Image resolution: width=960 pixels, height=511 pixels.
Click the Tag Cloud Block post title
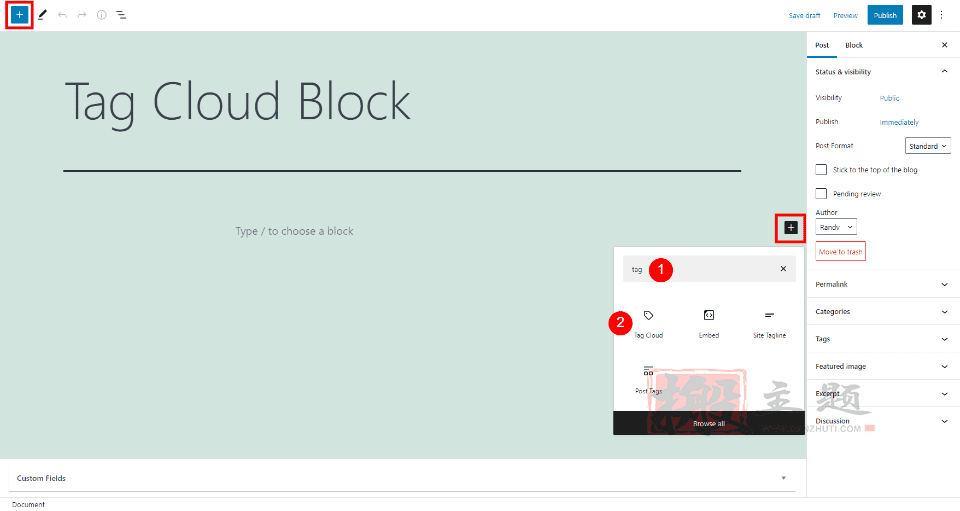pos(238,102)
